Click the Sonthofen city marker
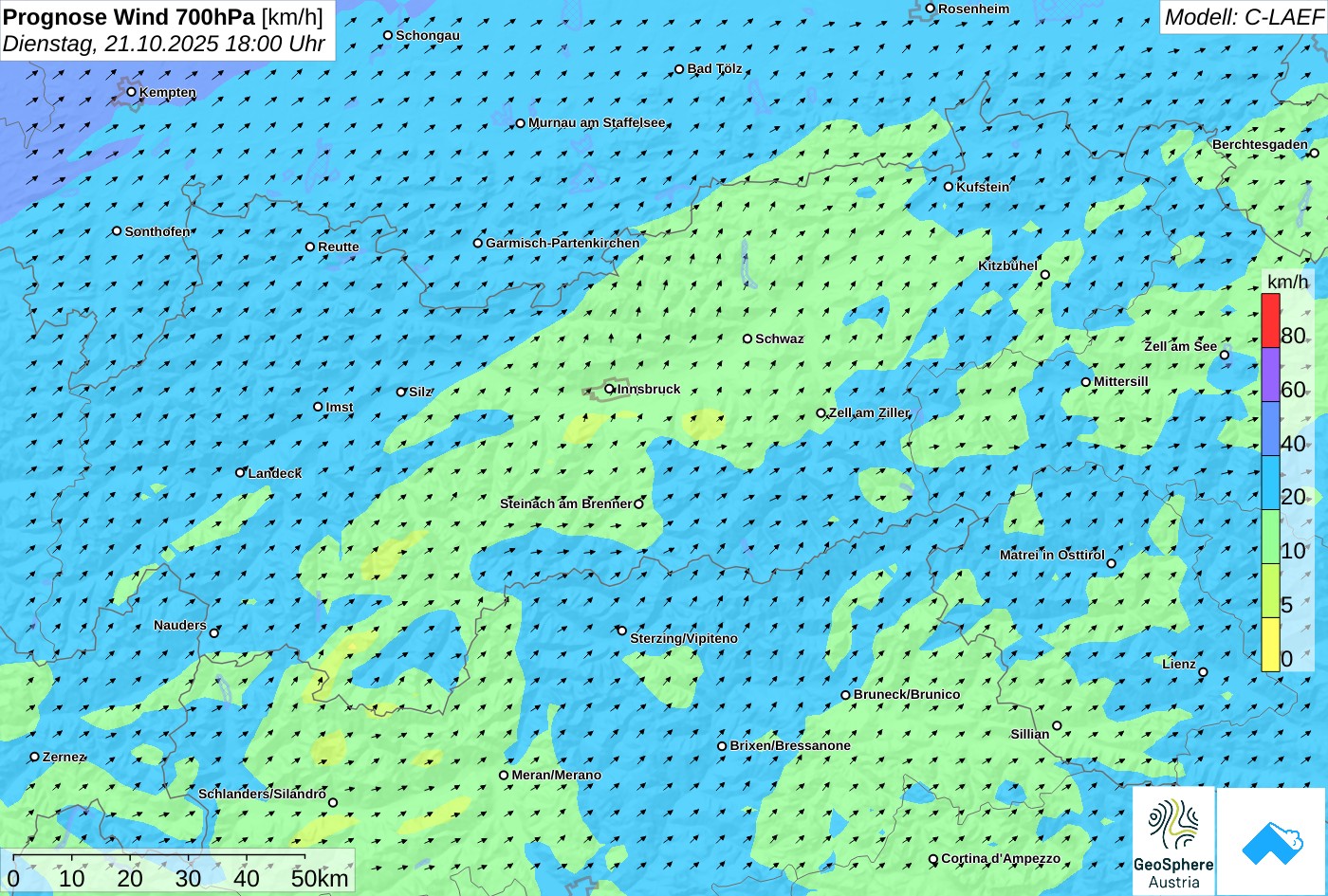Image resolution: width=1328 pixels, height=896 pixels. [x=118, y=231]
